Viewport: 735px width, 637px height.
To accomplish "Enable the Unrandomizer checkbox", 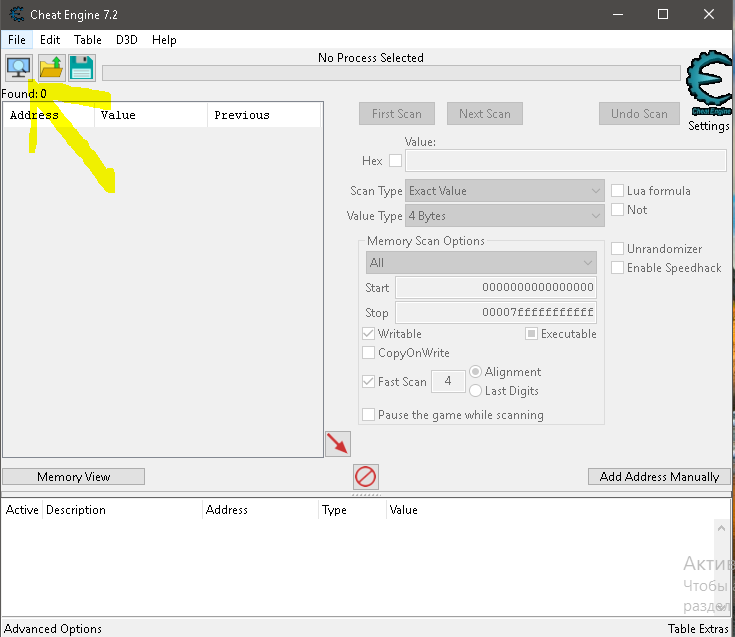I will tap(618, 248).
